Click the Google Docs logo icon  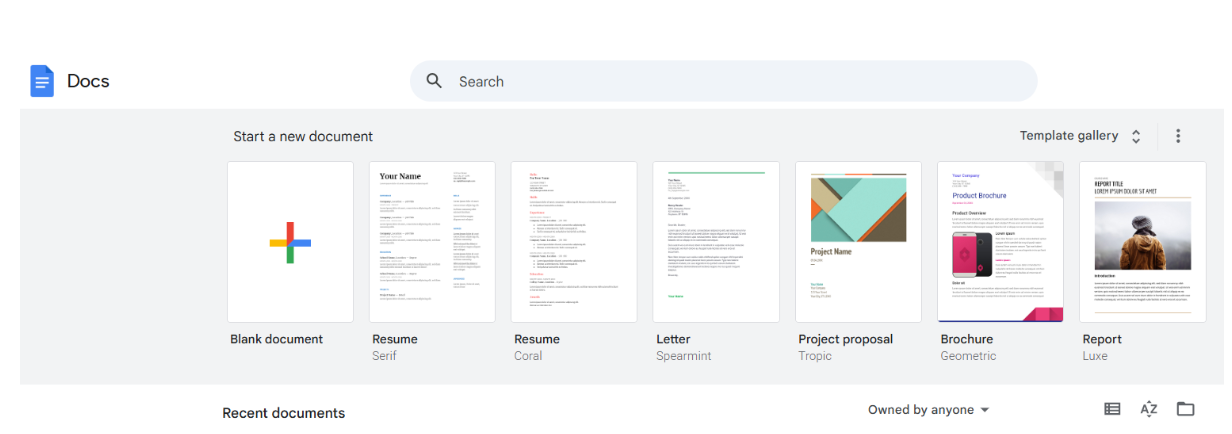point(42,81)
